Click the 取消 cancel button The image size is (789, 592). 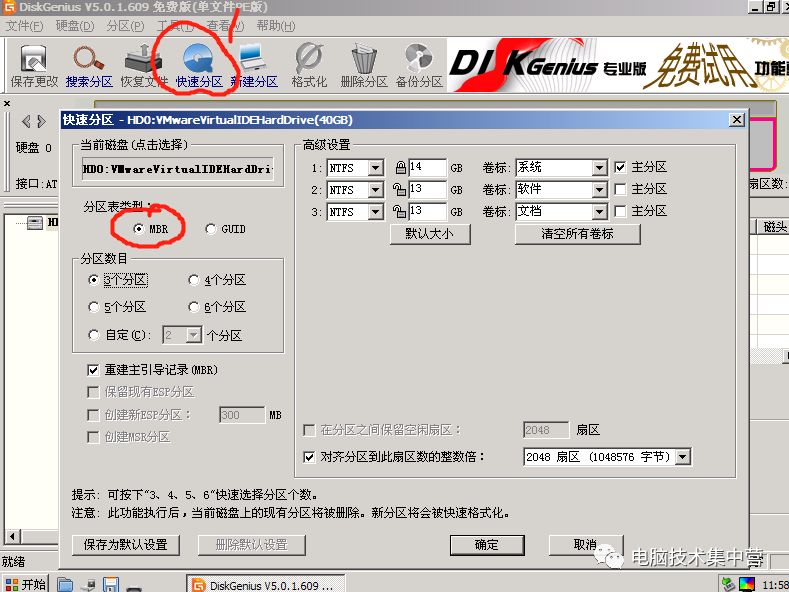pos(585,545)
